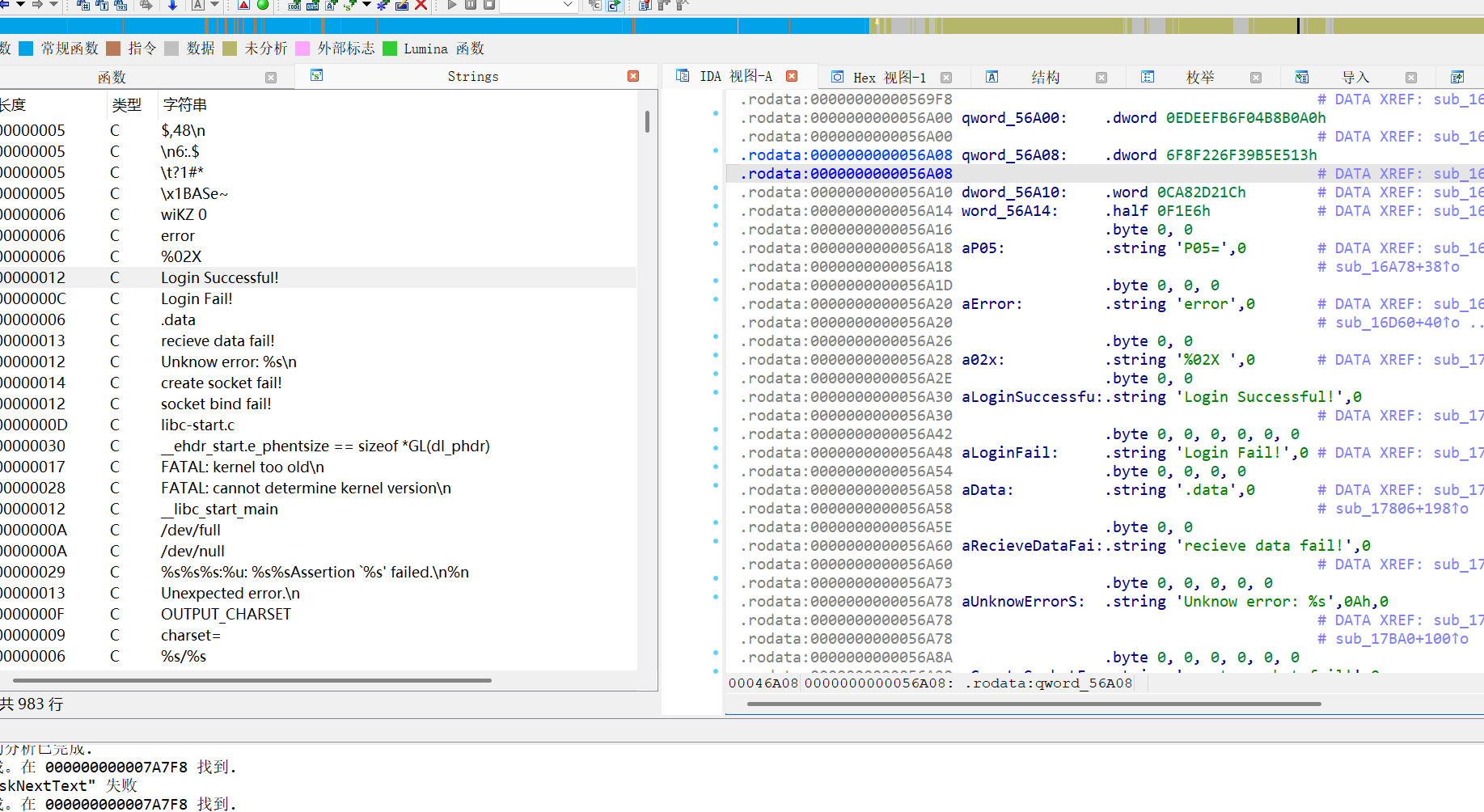Click the pink 外部标志 legend swatch
This screenshot has width=1484, height=812.
tap(302, 49)
